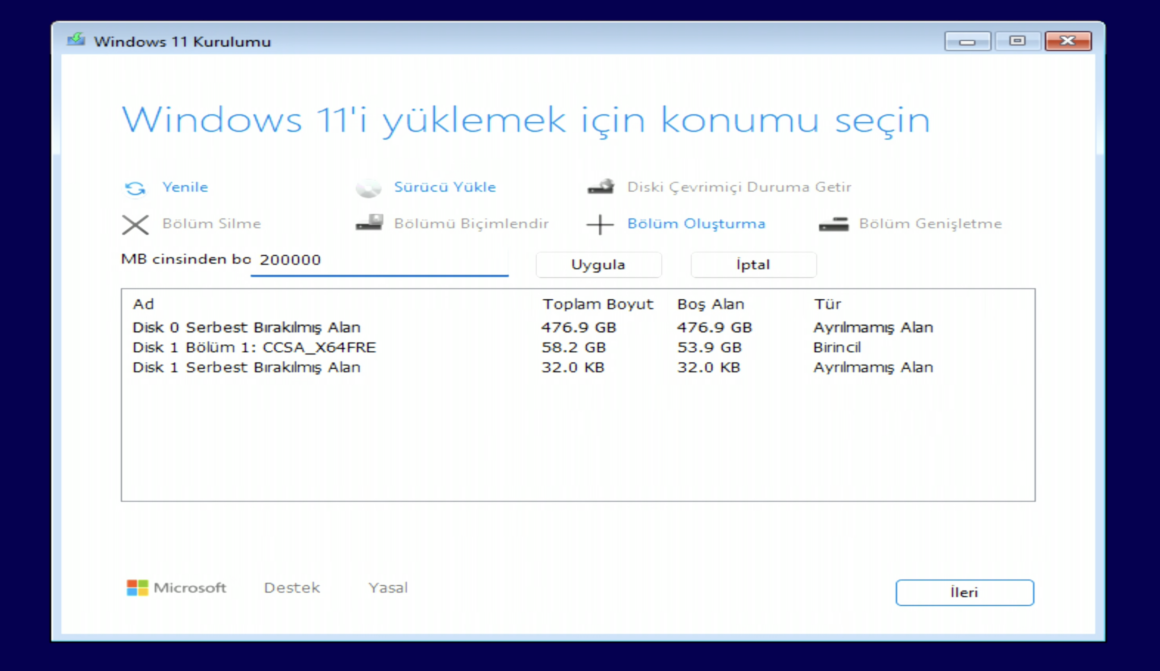Select Disk 1 Bölüm 1: CCSA_X64FRE row
This screenshot has height=671, width=1160.
click(x=578, y=347)
